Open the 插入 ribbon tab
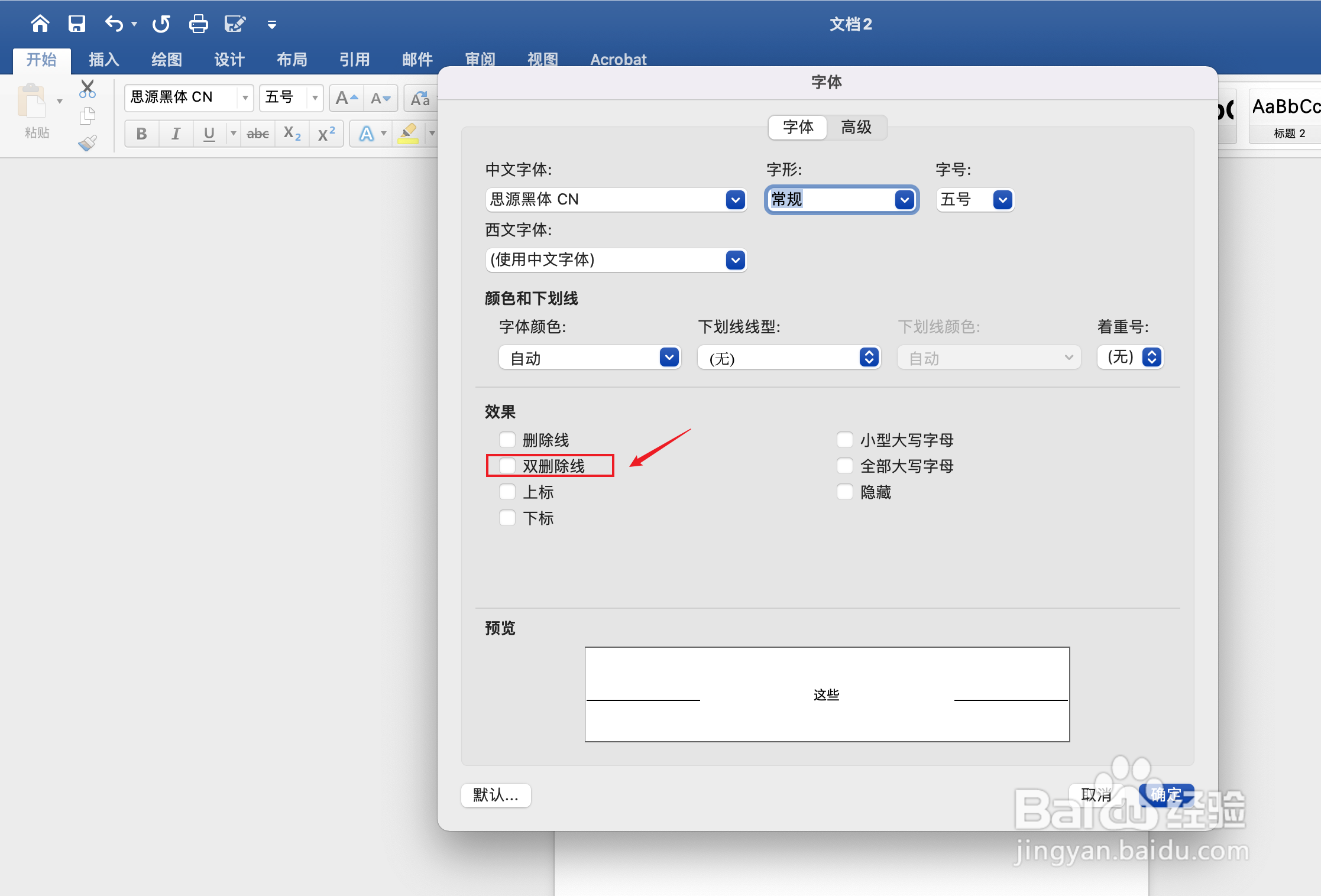 click(104, 60)
